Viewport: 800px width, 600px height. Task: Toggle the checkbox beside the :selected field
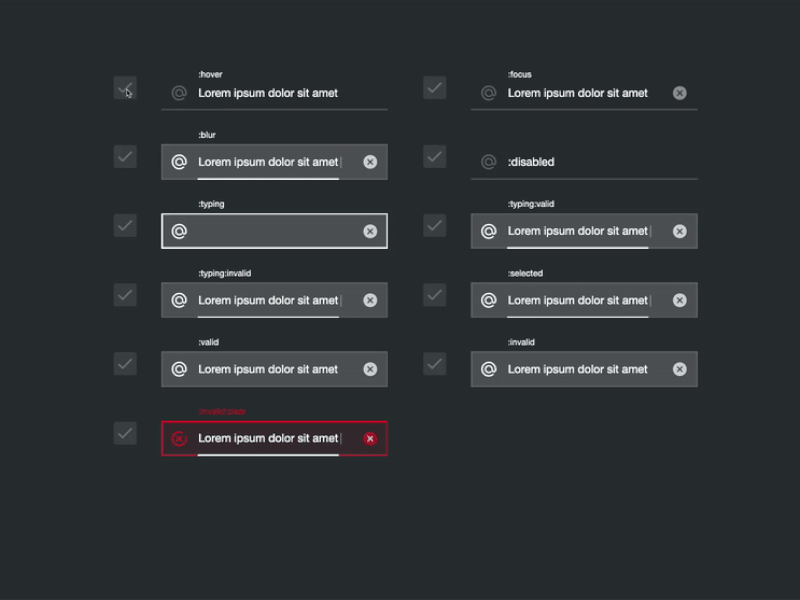435,295
